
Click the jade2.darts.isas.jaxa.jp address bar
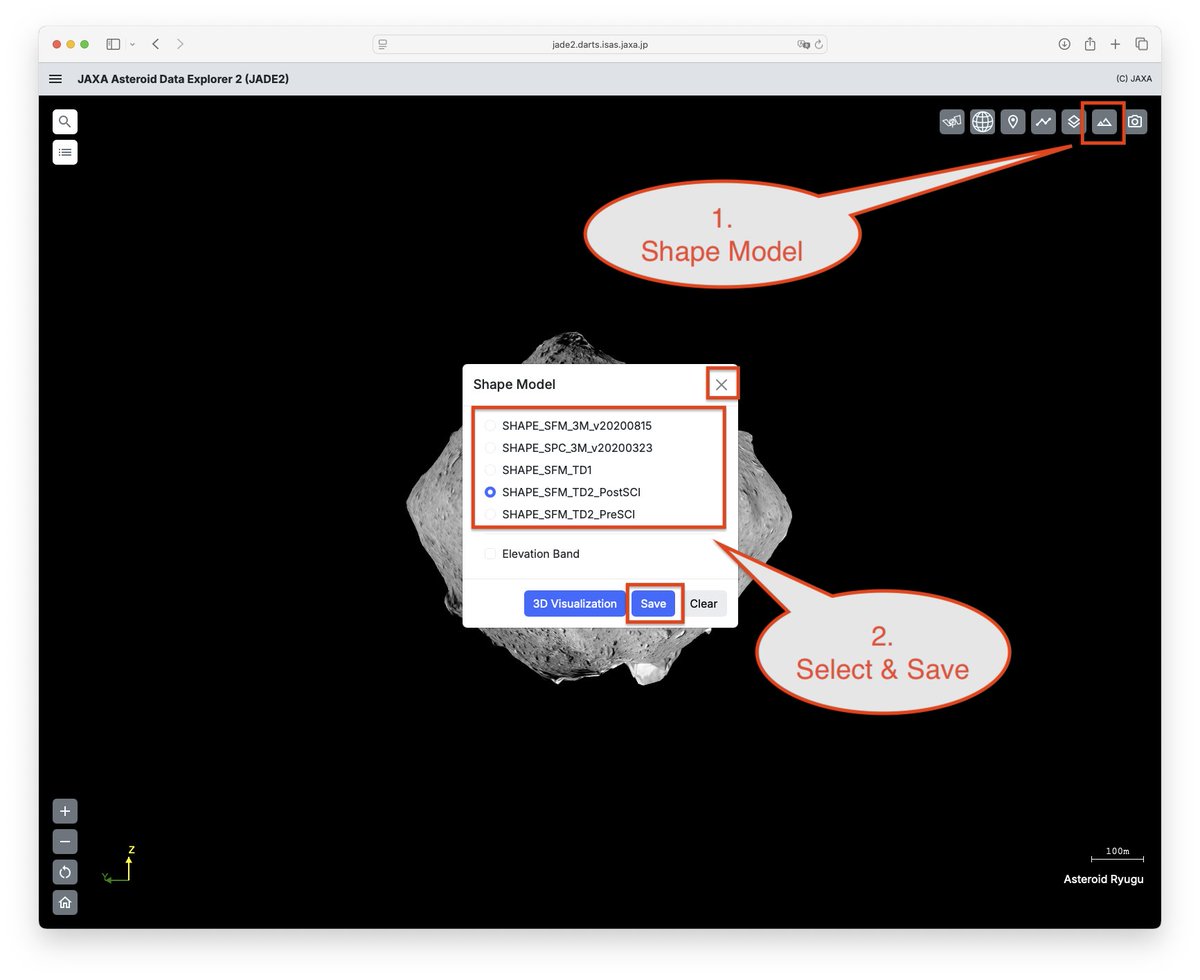click(x=600, y=45)
